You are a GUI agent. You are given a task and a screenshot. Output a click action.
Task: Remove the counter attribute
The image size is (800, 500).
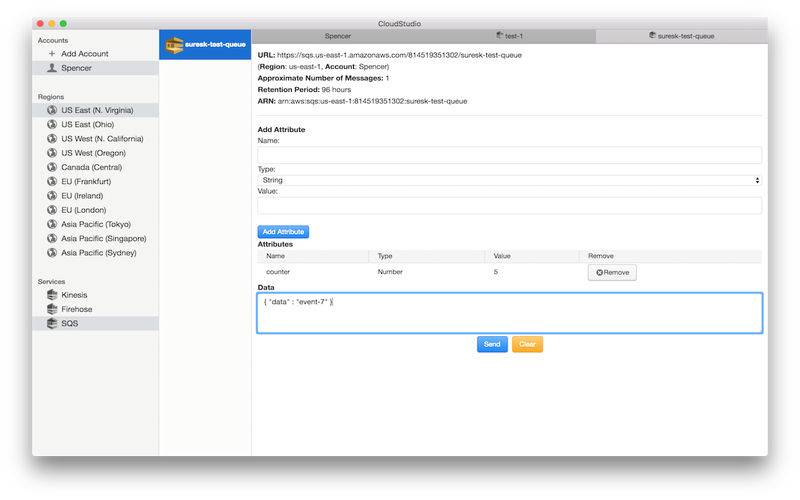(612, 272)
